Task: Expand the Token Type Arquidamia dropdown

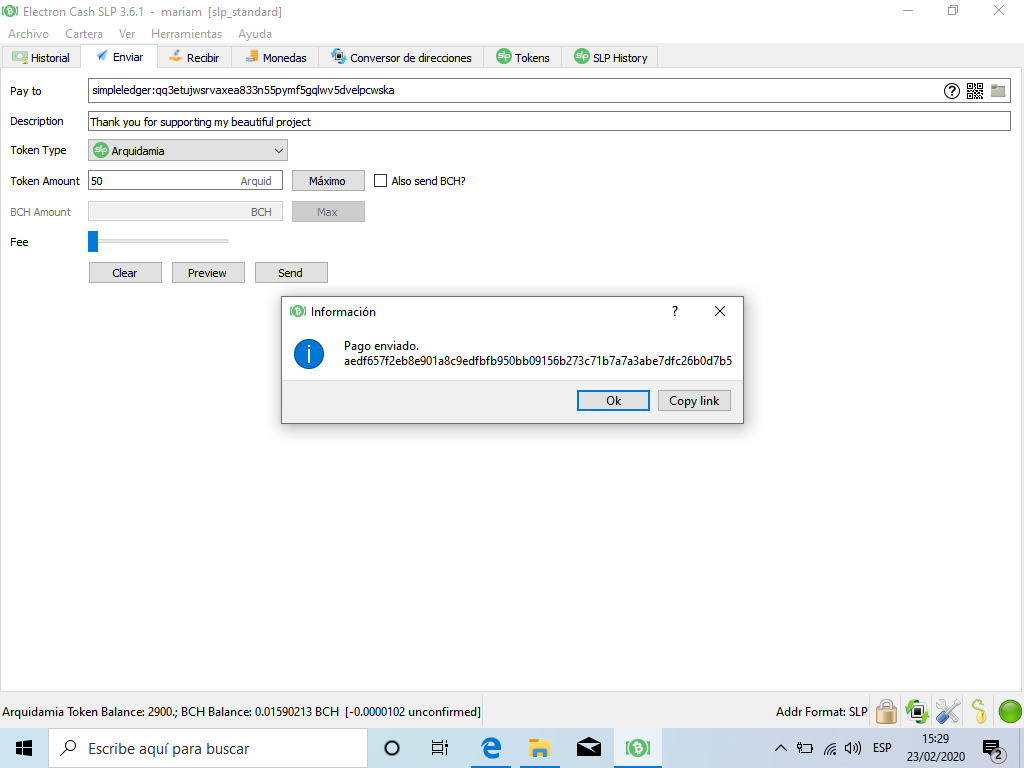Action: pos(188,150)
